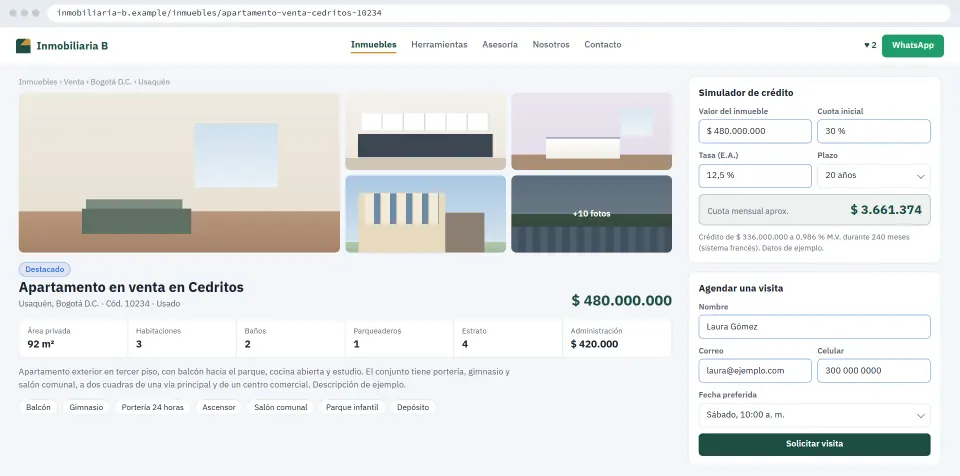Click the browser address bar URL
This screenshot has height=476, width=960.
[x=219, y=13]
